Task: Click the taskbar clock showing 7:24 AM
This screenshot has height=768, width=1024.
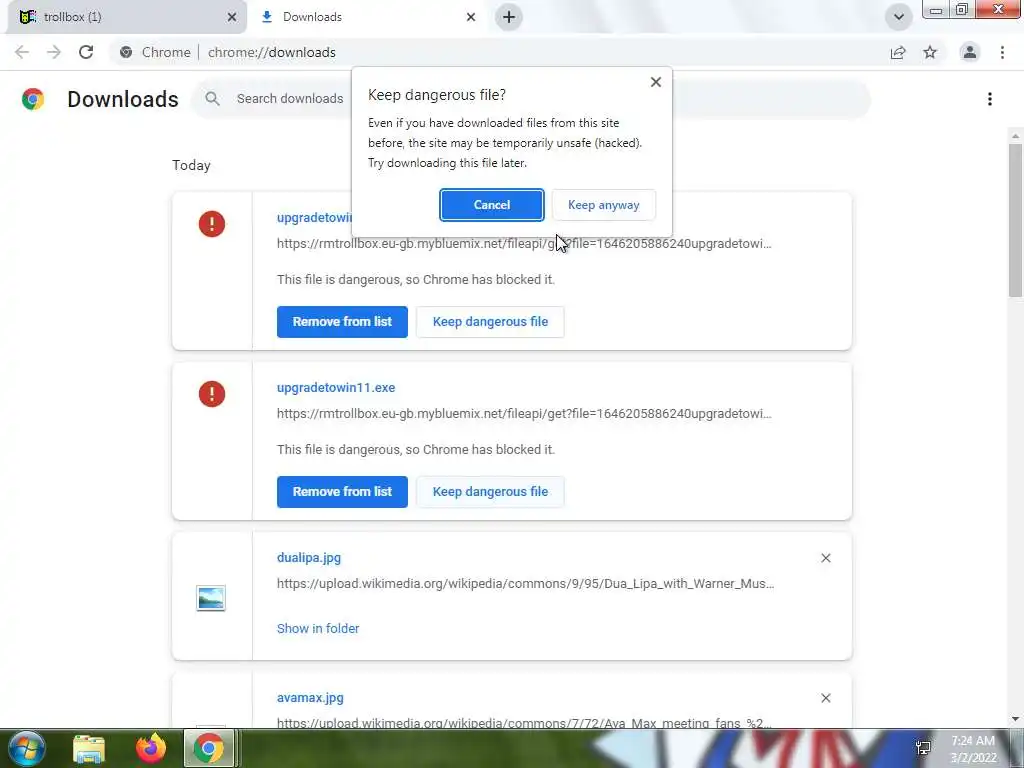Action: pyautogui.click(x=973, y=749)
